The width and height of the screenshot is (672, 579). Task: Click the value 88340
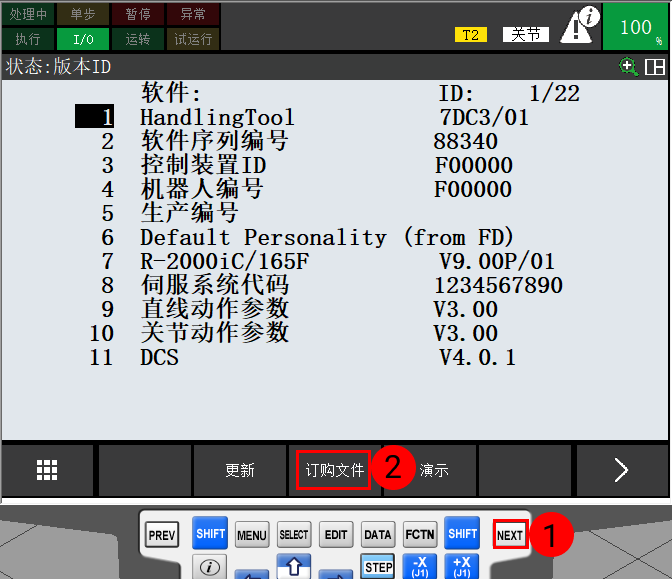click(x=465, y=141)
